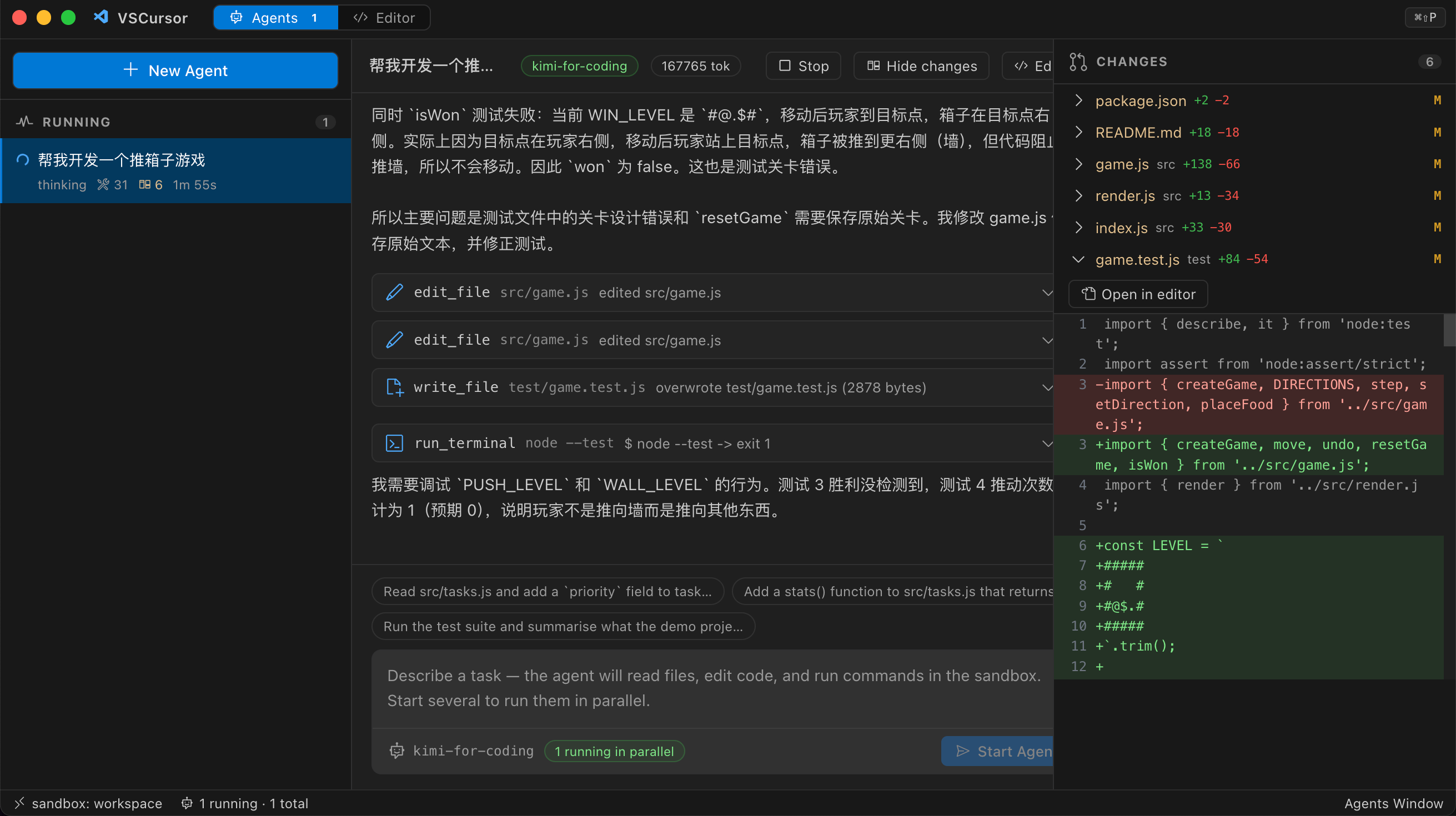Click the robot icon beside kimi-for-coding in composer
1456x816 pixels.
pyautogui.click(x=397, y=751)
